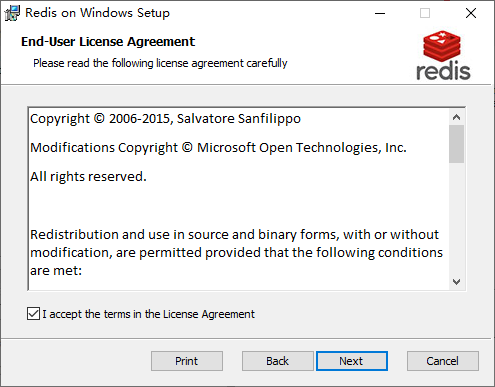Click the greyed-out maximize button
495x387 pixels.
(425, 13)
